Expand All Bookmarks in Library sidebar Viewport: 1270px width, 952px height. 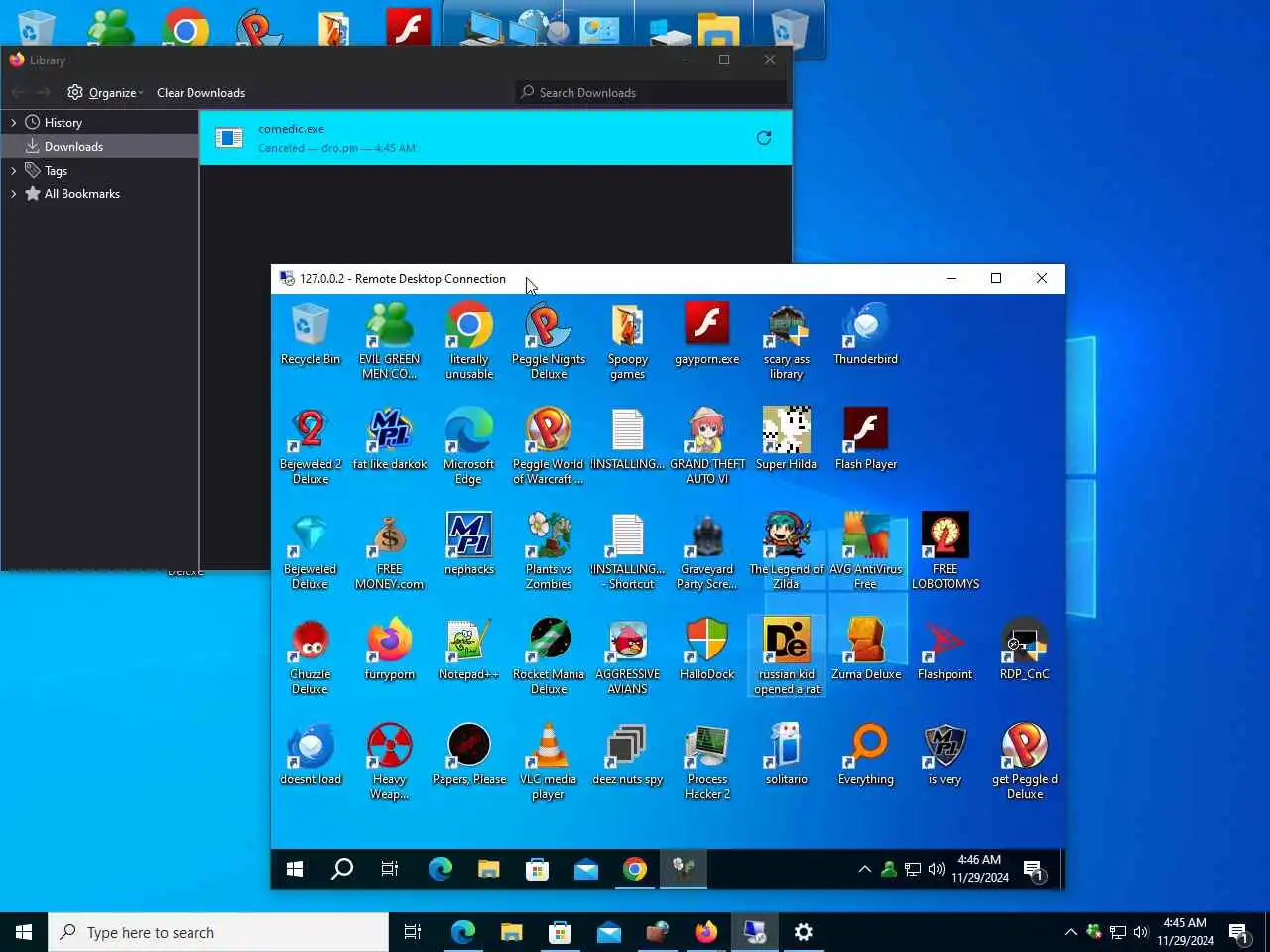13,194
